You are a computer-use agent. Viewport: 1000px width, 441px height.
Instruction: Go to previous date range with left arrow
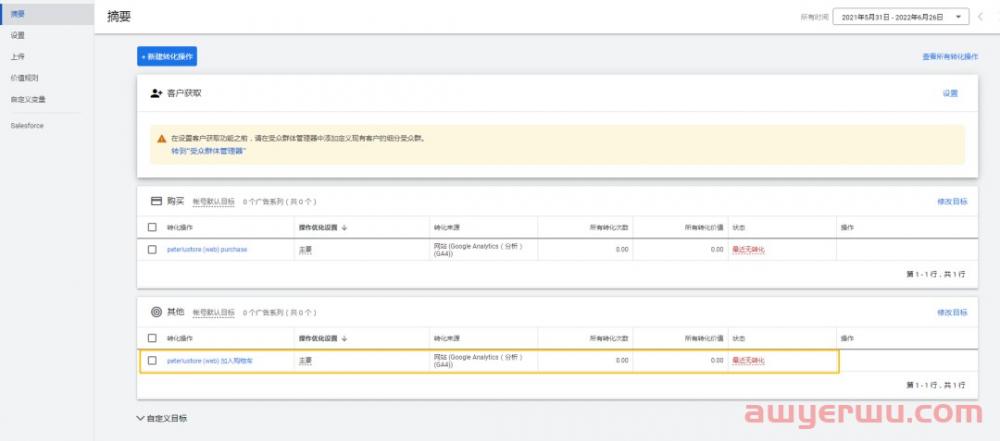pyautogui.click(x=980, y=17)
